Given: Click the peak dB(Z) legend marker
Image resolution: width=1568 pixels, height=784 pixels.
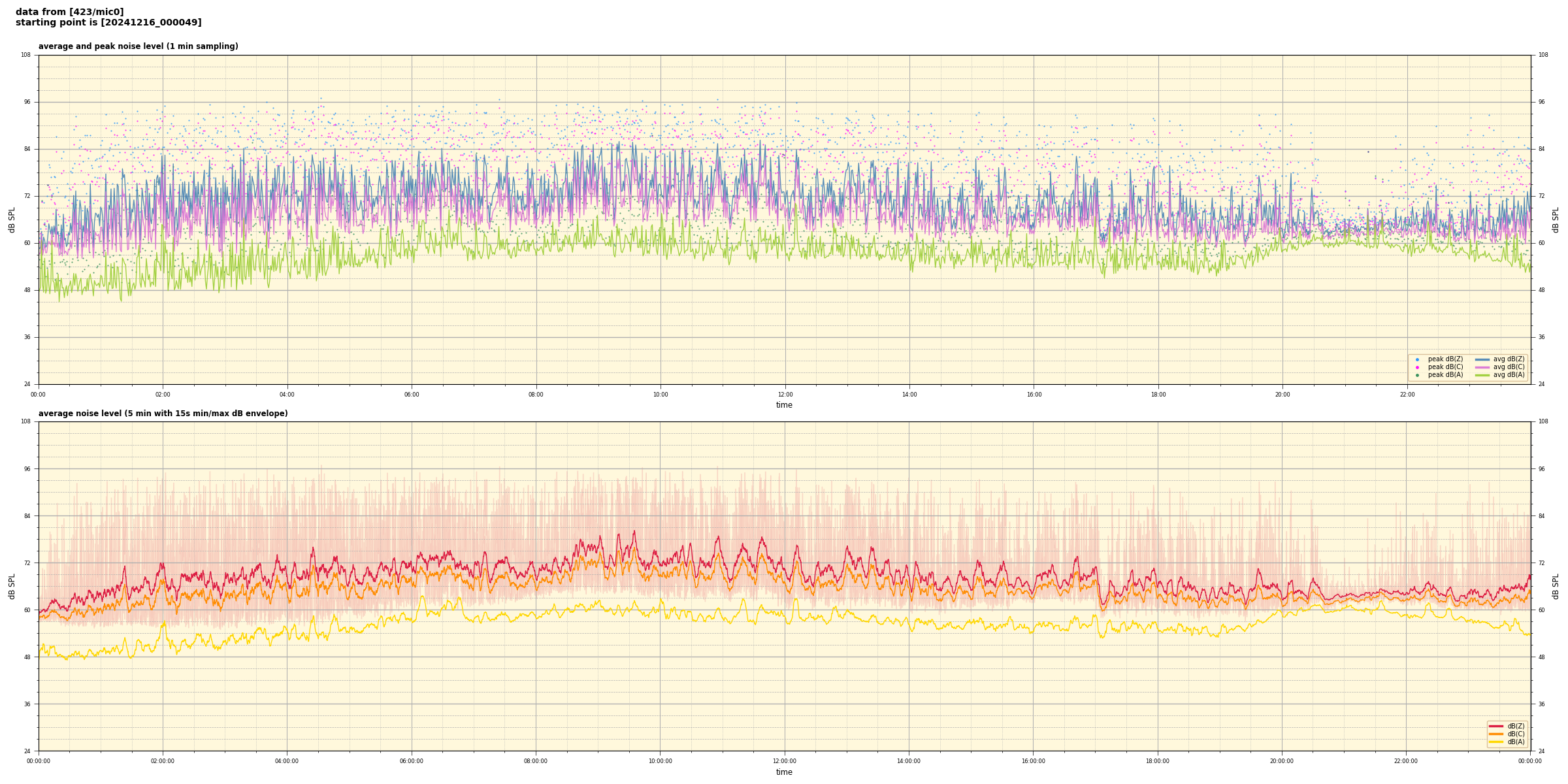Looking at the screenshot, I should [1417, 359].
